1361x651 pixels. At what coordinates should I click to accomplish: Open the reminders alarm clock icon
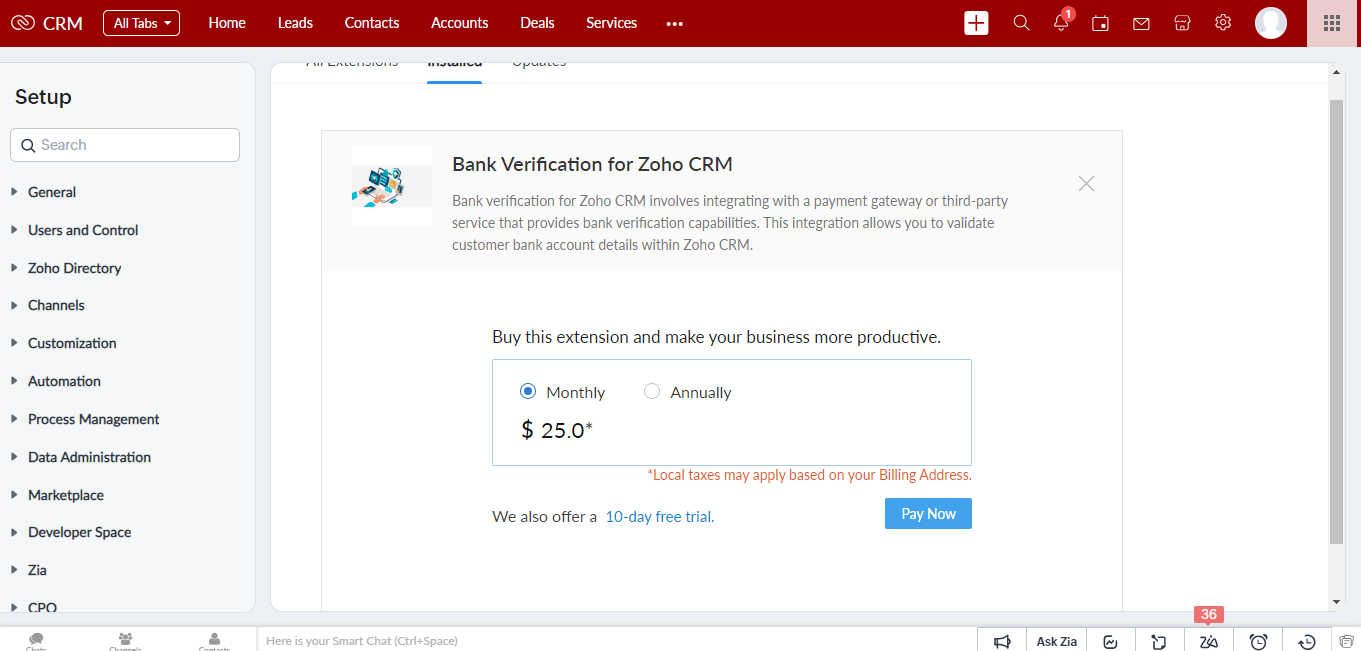pyautogui.click(x=1258, y=641)
